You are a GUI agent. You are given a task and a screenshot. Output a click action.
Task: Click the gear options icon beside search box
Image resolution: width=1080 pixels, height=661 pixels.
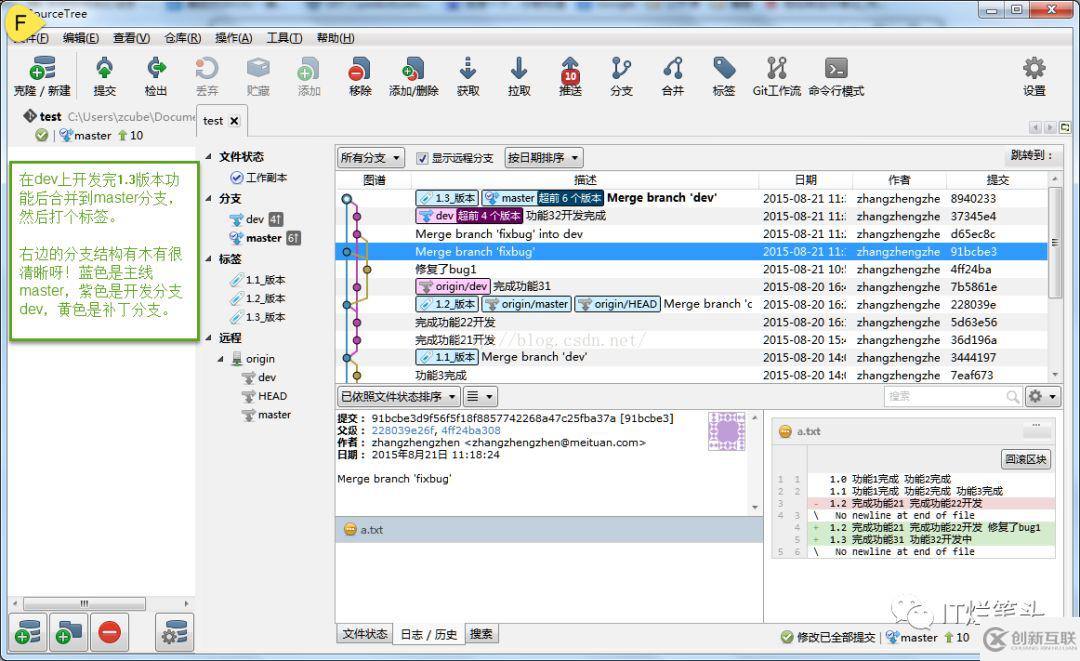point(1042,397)
